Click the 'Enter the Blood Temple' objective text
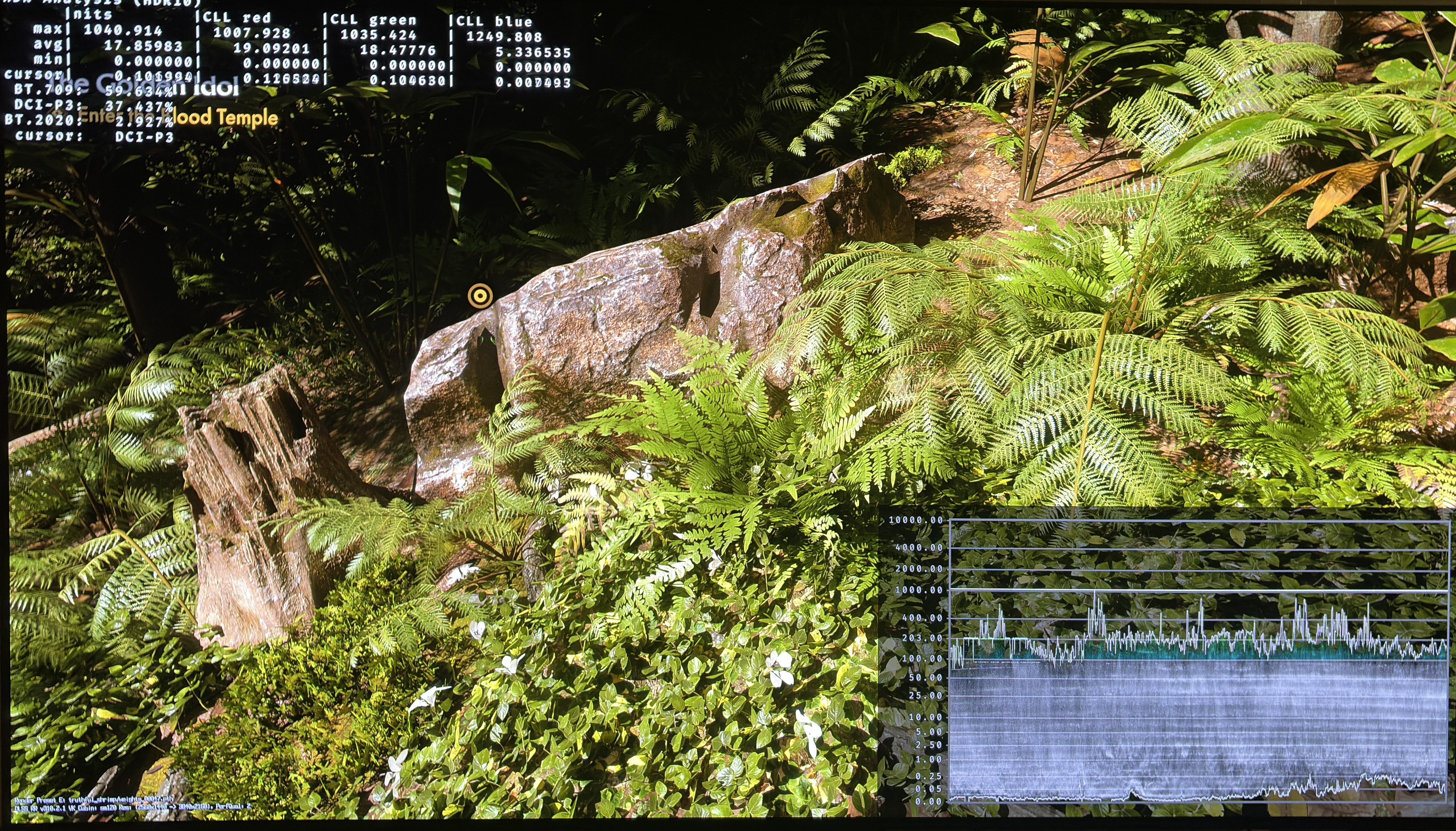The width and height of the screenshot is (1456, 831). [178, 118]
